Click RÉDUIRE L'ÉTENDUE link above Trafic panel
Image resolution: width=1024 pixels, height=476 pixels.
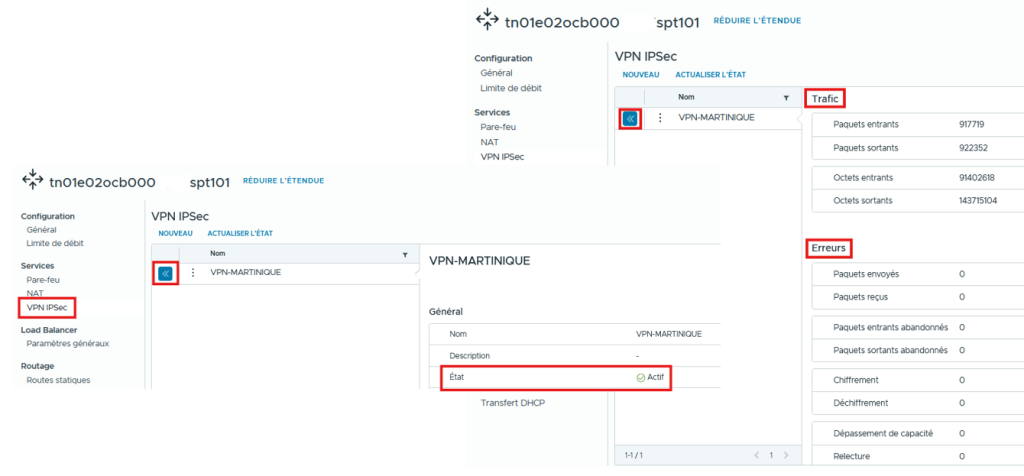[x=760, y=21]
